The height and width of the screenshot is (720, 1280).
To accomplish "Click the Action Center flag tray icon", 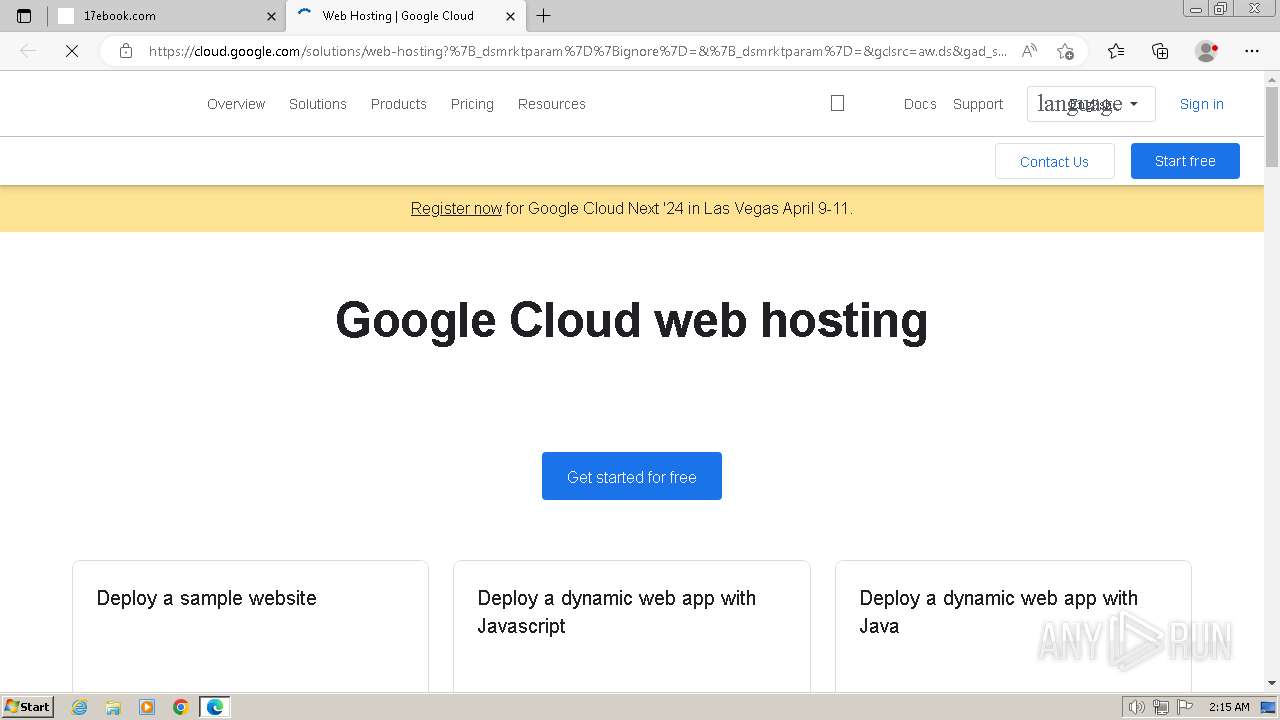I will click(x=1184, y=707).
